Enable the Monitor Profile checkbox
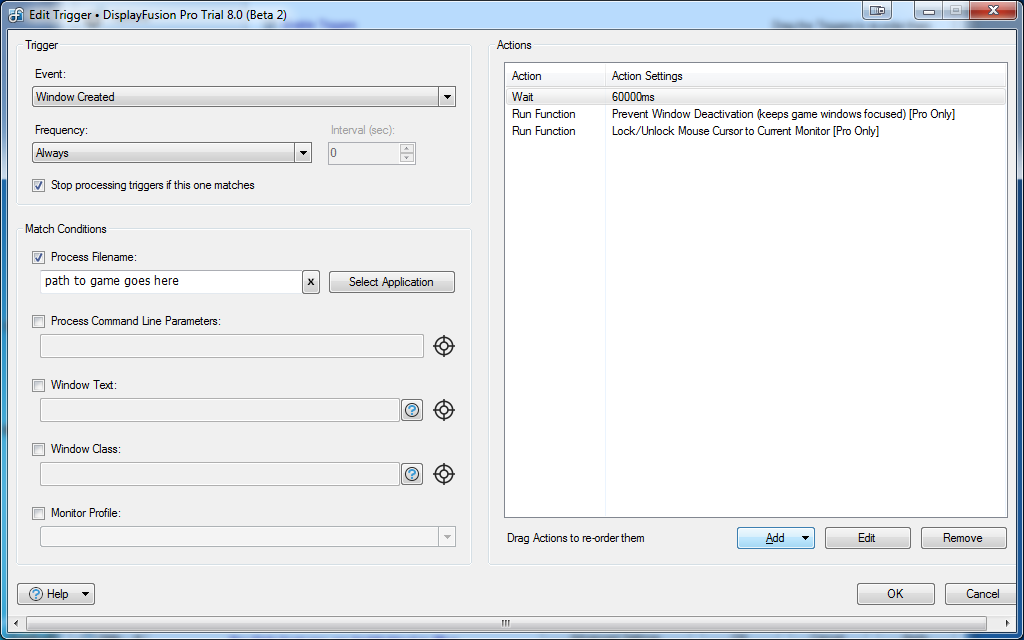Viewport: 1024px width, 640px height. [x=39, y=513]
